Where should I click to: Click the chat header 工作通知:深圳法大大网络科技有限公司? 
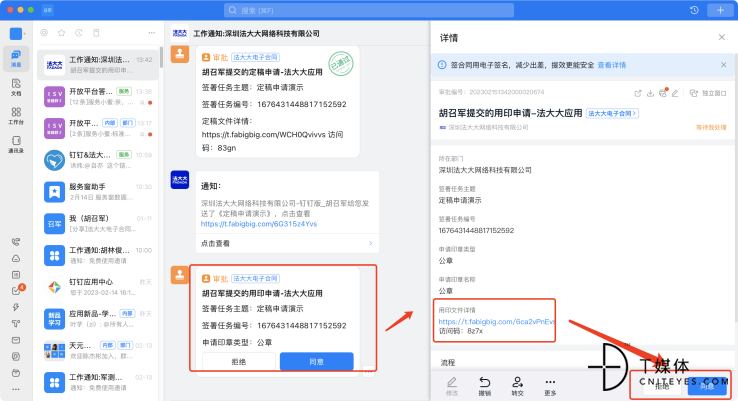click(257, 33)
